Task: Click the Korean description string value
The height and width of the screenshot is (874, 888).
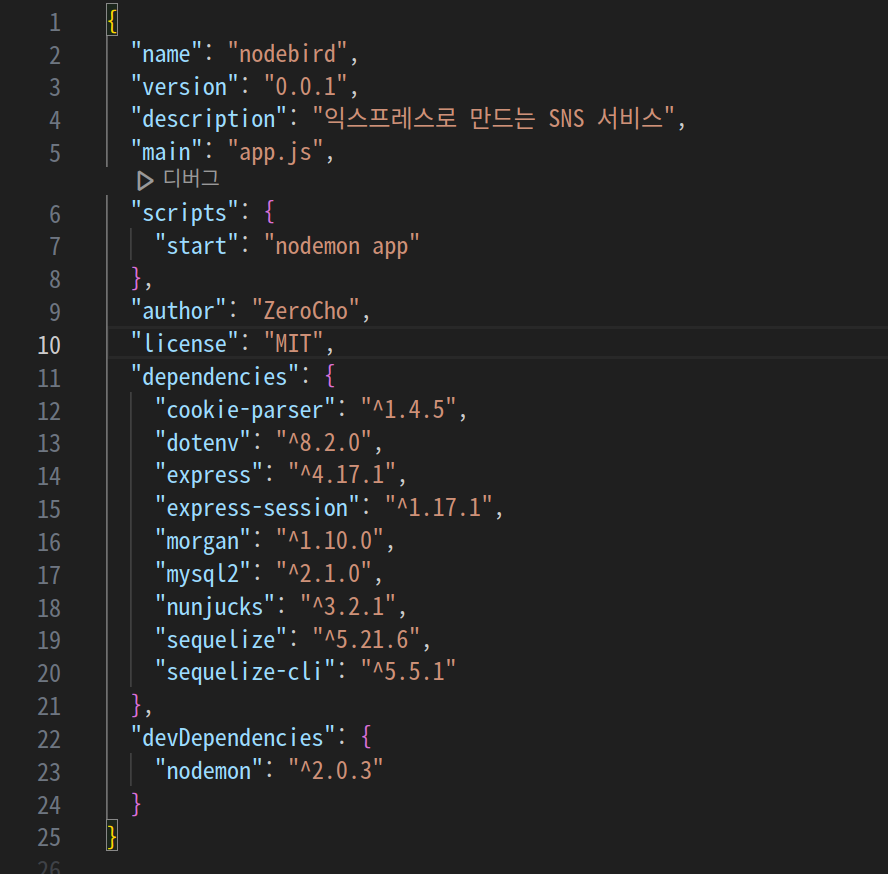Action: pyautogui.click(x=494, y=118)
